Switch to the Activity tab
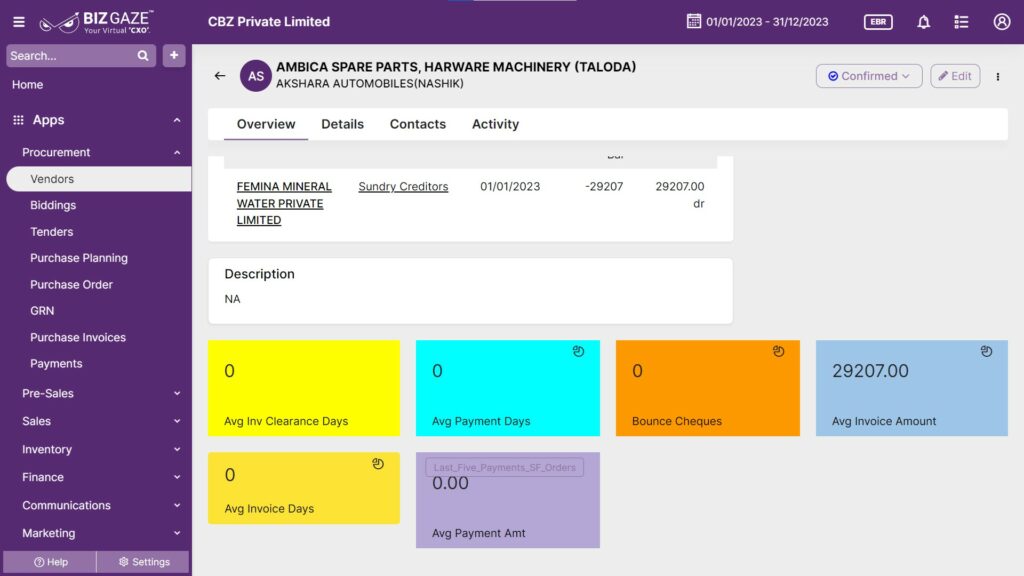This screenshot has height=576, width=1024. coord(496,124)
